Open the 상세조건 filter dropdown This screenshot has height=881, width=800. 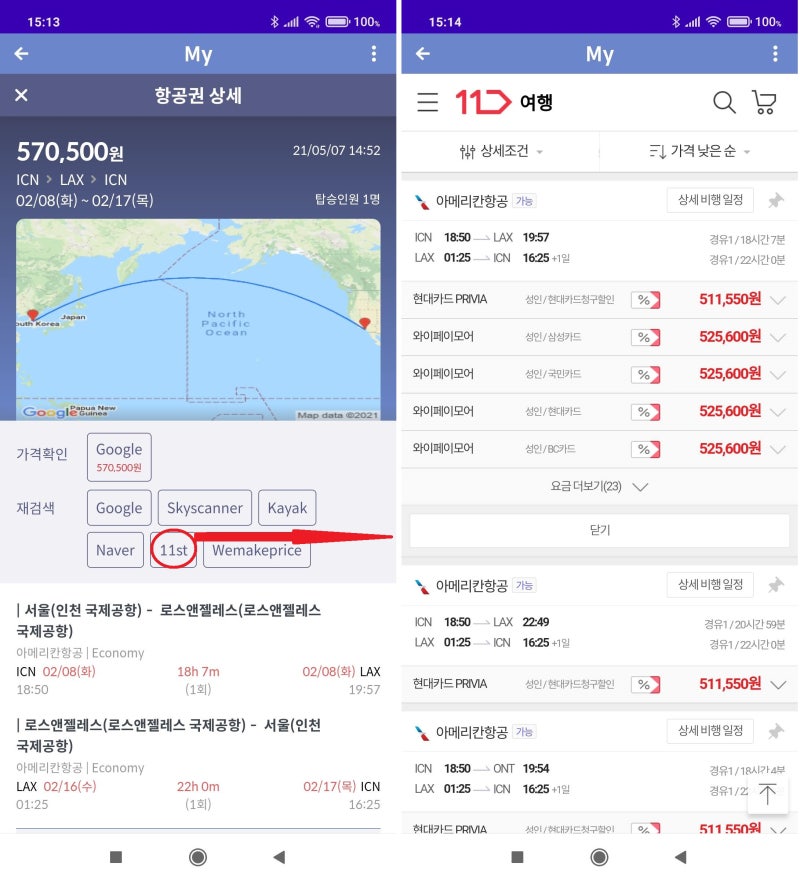(x=501, y=151)
